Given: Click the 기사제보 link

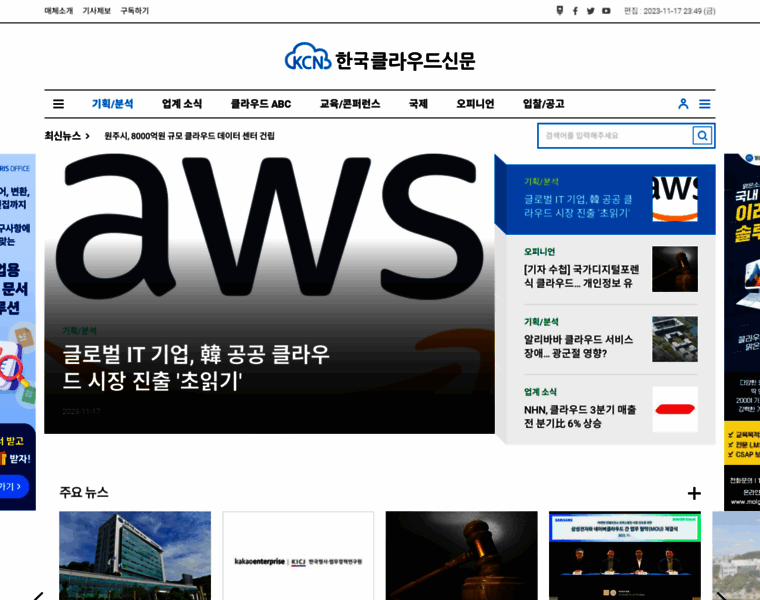Looking at the screenshot, I should click(96, 11).
